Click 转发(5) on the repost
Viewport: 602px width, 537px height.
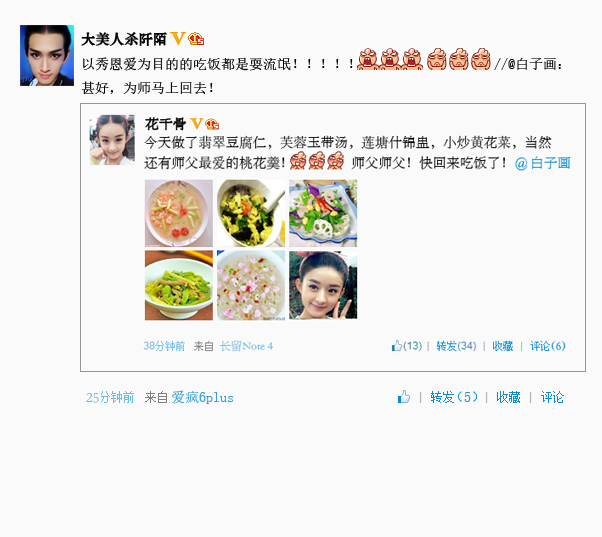(454, 397)
